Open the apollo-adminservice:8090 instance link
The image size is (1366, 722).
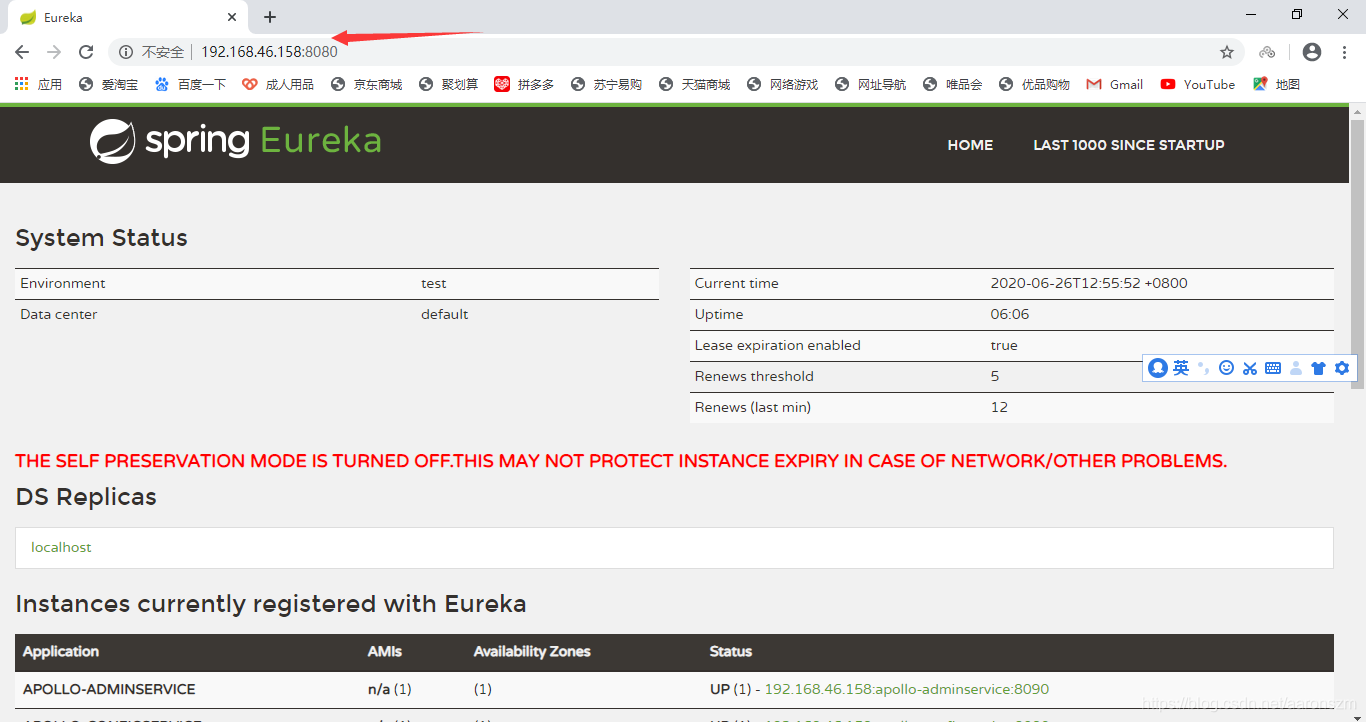907,689
